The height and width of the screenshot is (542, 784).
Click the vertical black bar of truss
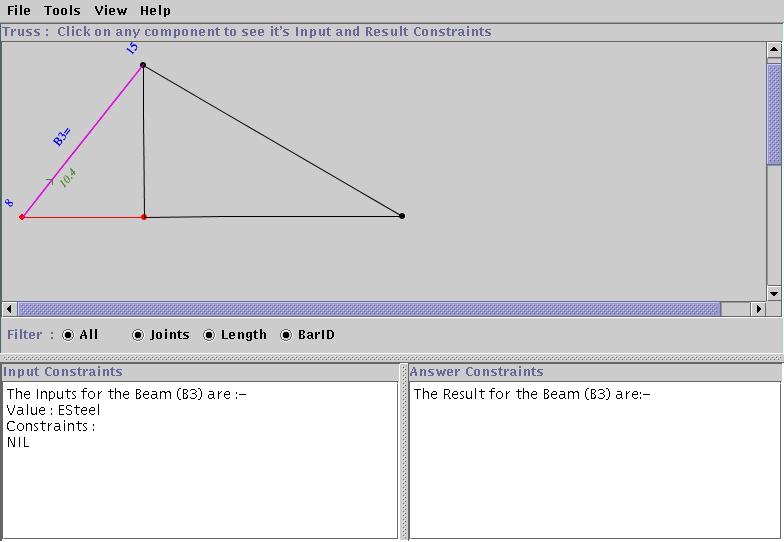click(143, 140)
